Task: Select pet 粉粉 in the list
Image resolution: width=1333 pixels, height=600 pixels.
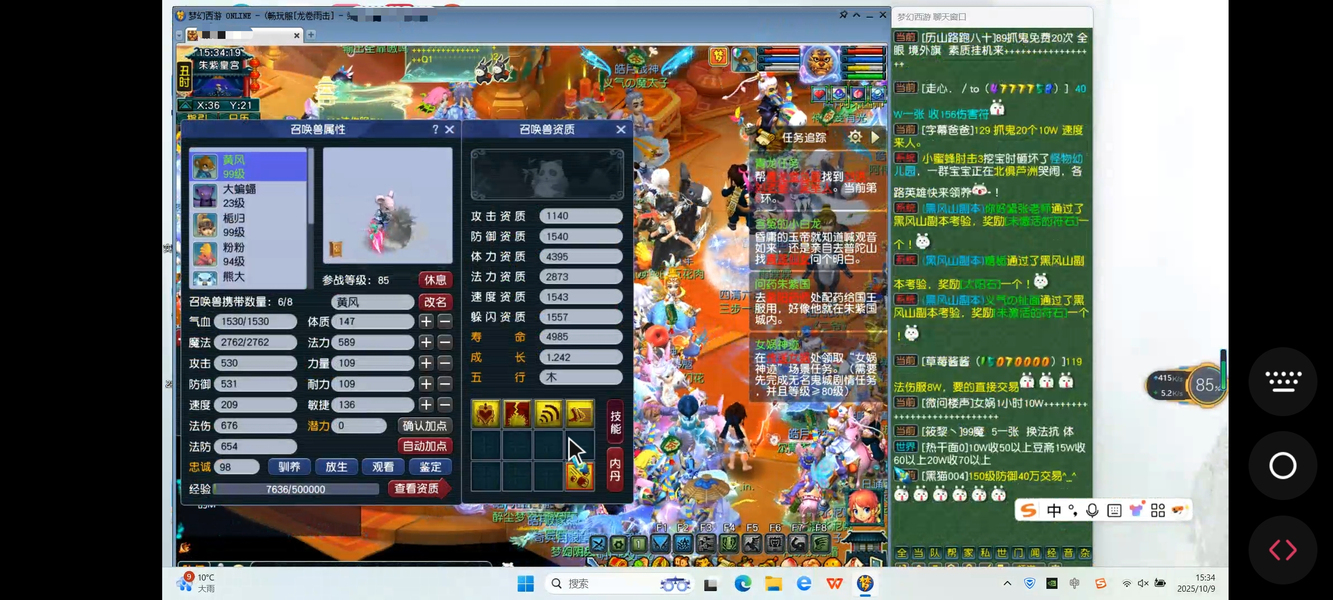Action: coord(249,254)
